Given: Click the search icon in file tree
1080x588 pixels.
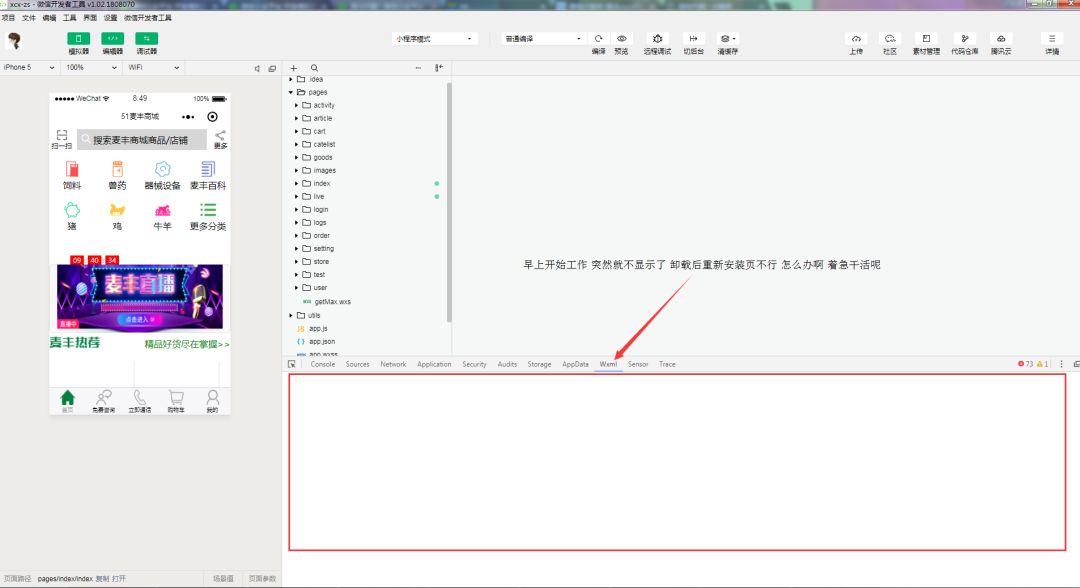Looking at the screenshot, I should tap(314, 68).
